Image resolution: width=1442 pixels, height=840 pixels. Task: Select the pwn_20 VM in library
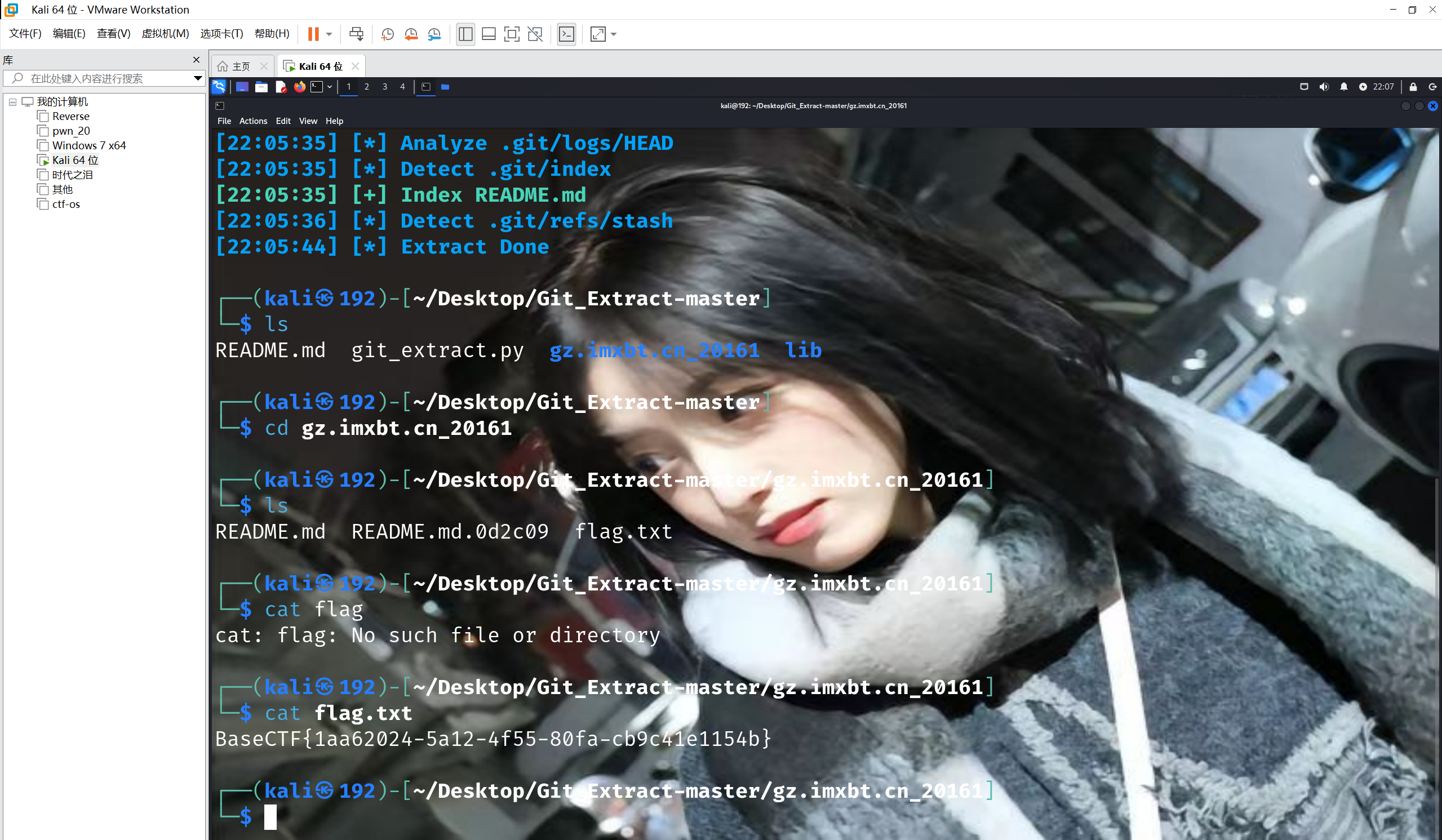click(x=71, y=131)
